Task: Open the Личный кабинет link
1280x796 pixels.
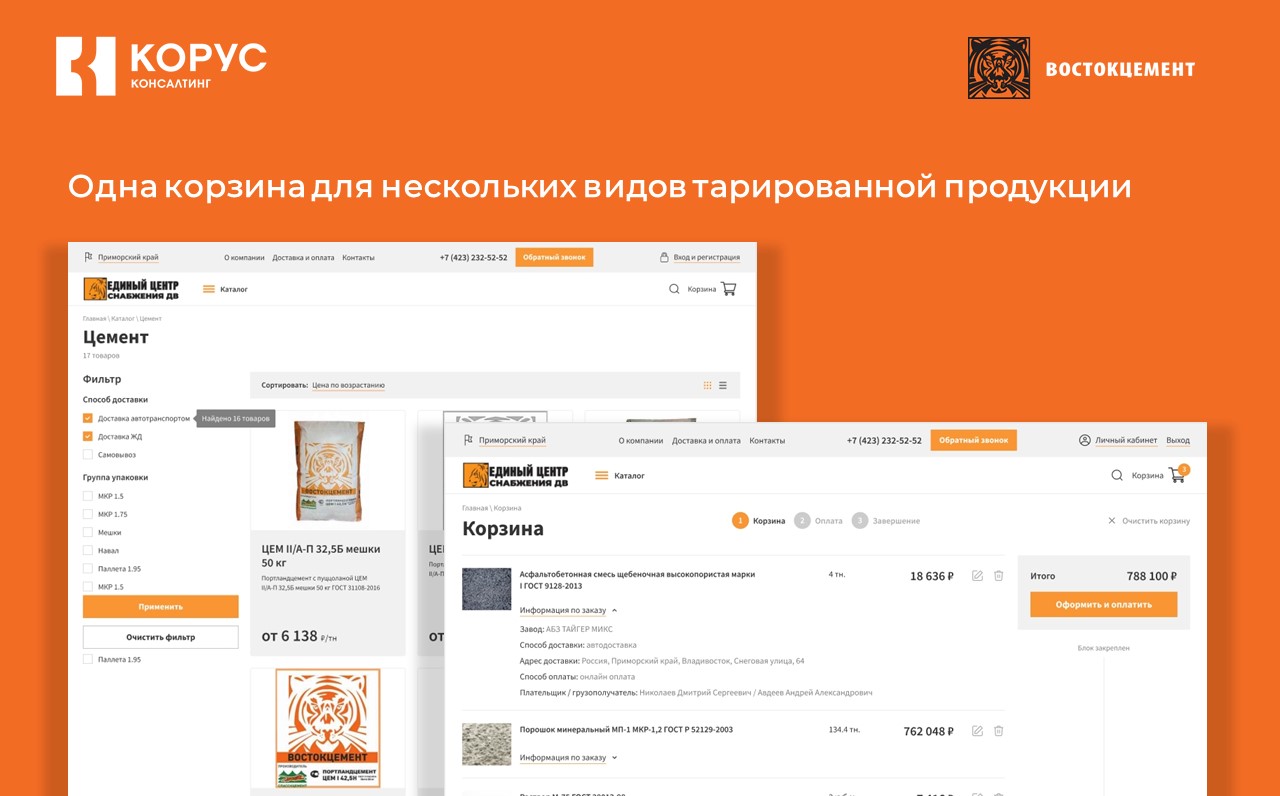Action: pos(1126,440)
